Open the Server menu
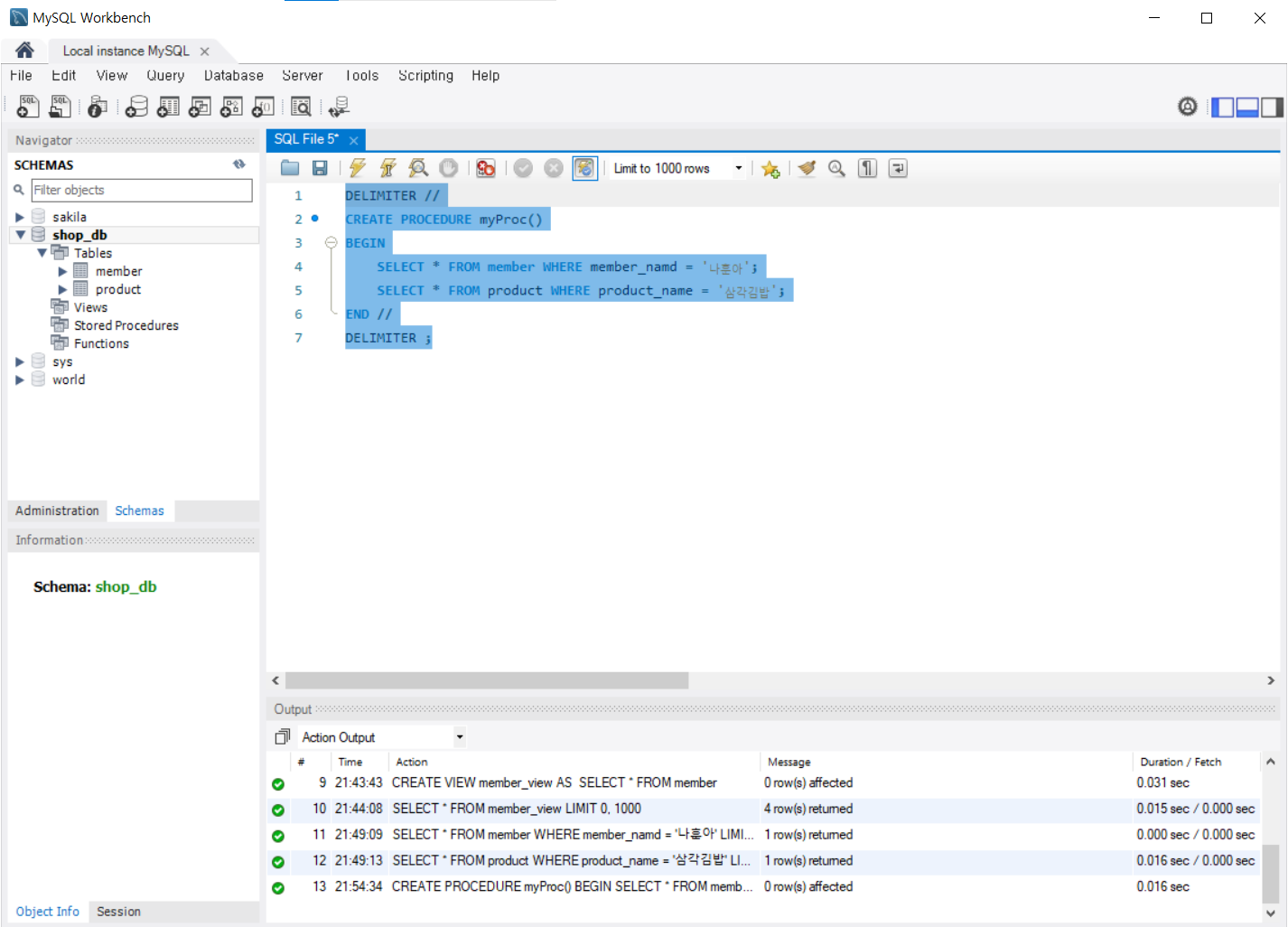This screenshot has height=927, width=1288. 302,76
